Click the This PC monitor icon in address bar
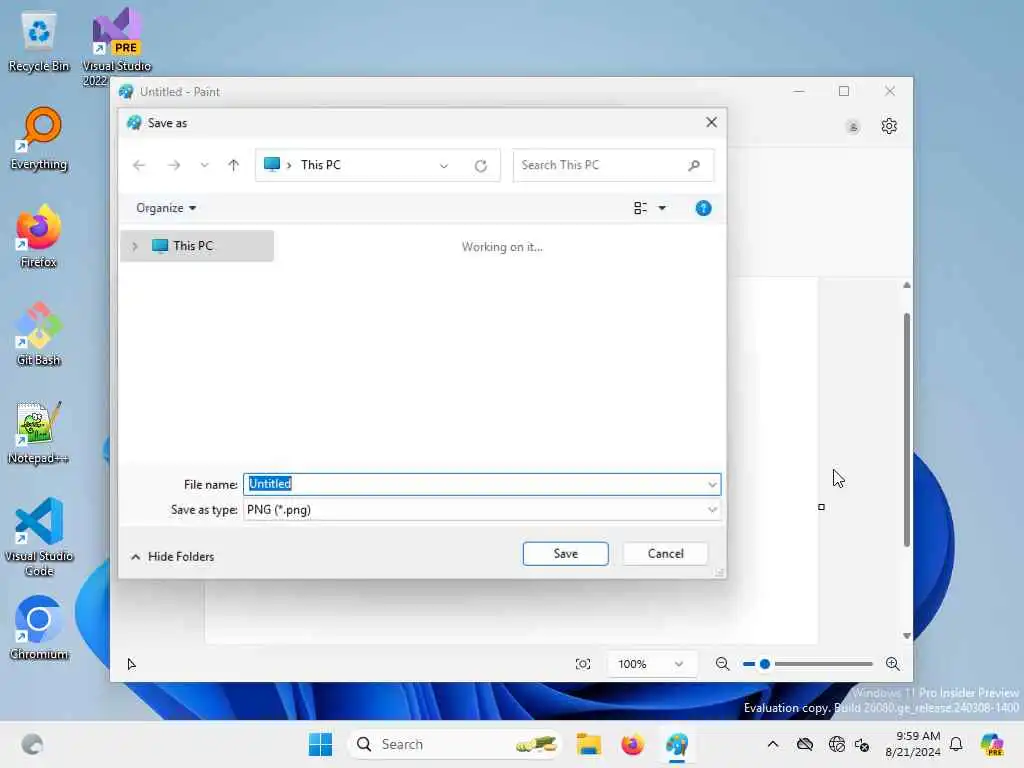This screenshot has width=1024, height=768. click(272, 165)
